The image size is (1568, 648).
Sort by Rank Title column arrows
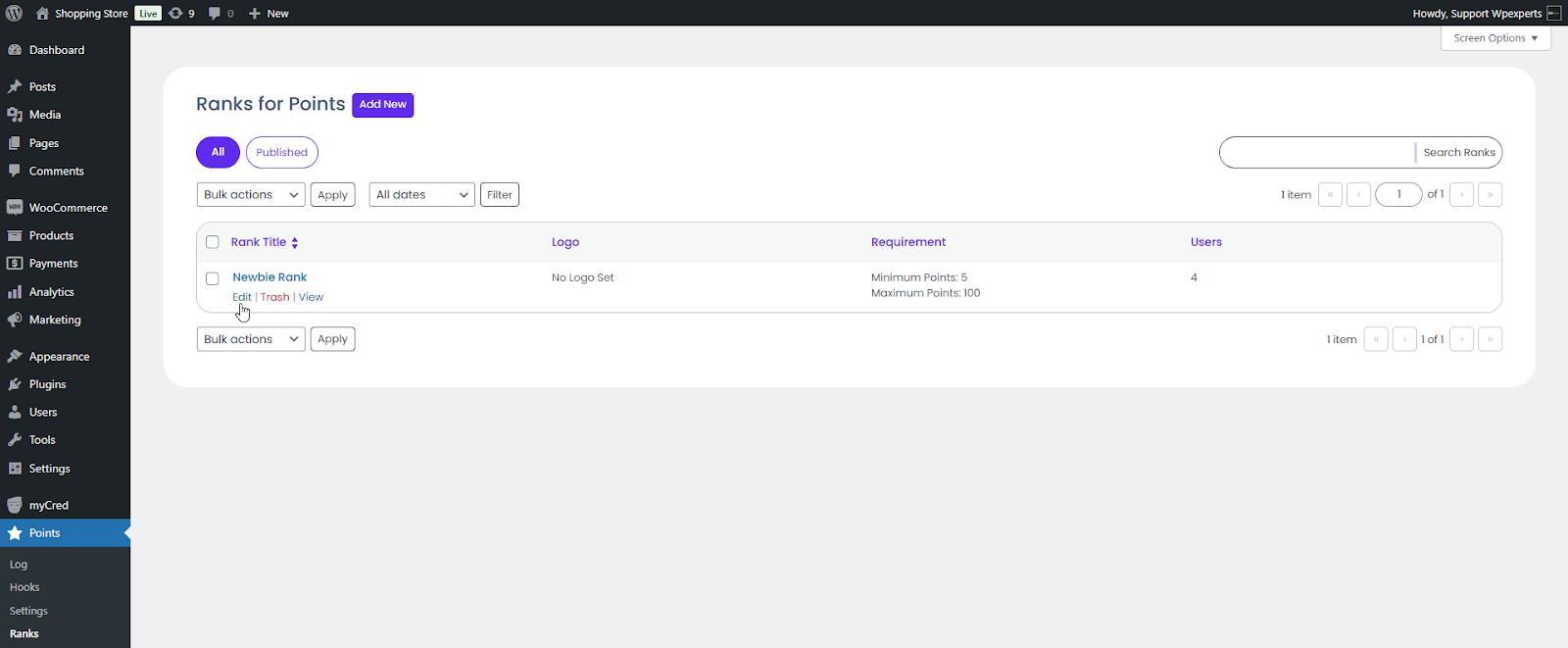pos(294,242)
